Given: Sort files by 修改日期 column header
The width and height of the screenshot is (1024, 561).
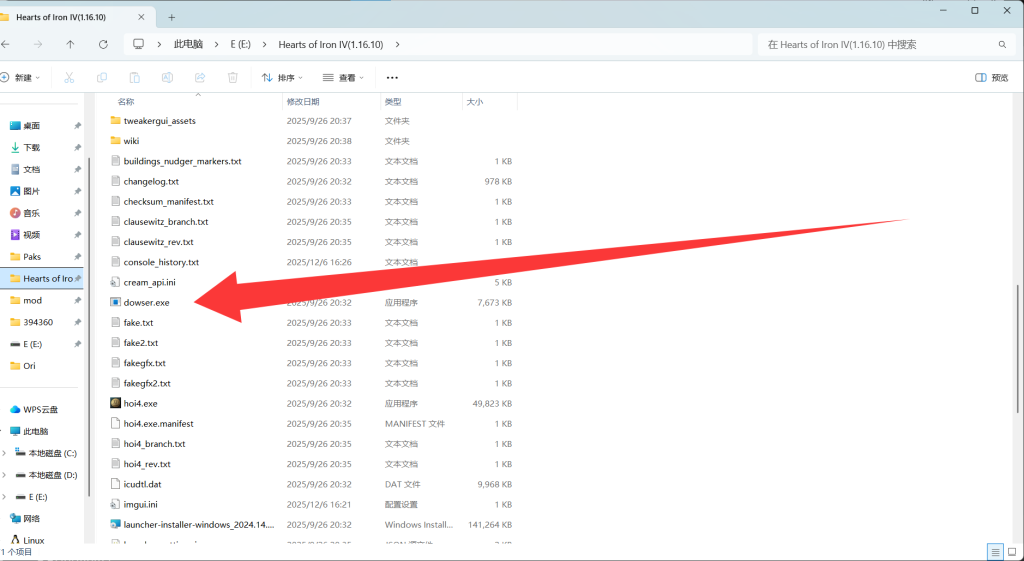Looking at the screenshot, I should [303, 101].
